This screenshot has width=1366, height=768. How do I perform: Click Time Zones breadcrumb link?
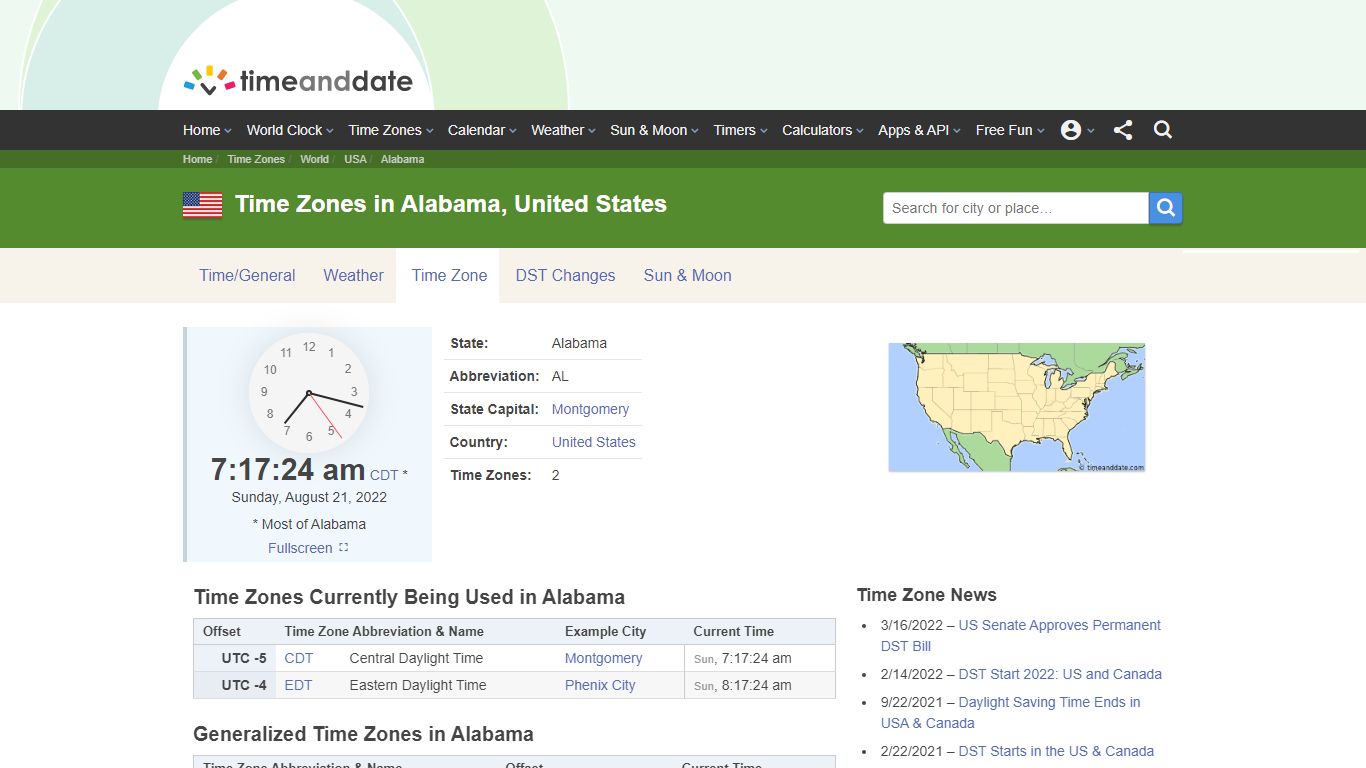[256, 159]
